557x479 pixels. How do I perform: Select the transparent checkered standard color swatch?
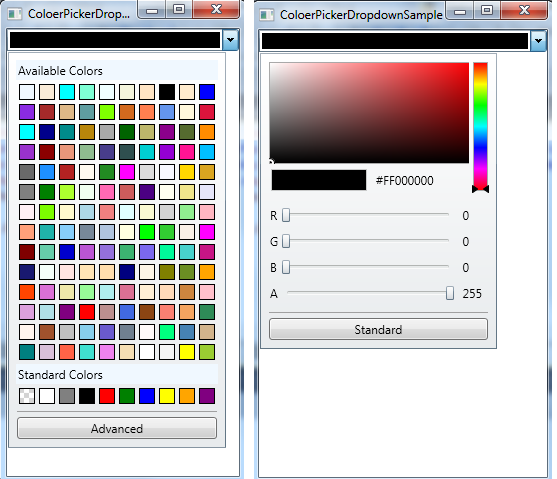(27, 396)
